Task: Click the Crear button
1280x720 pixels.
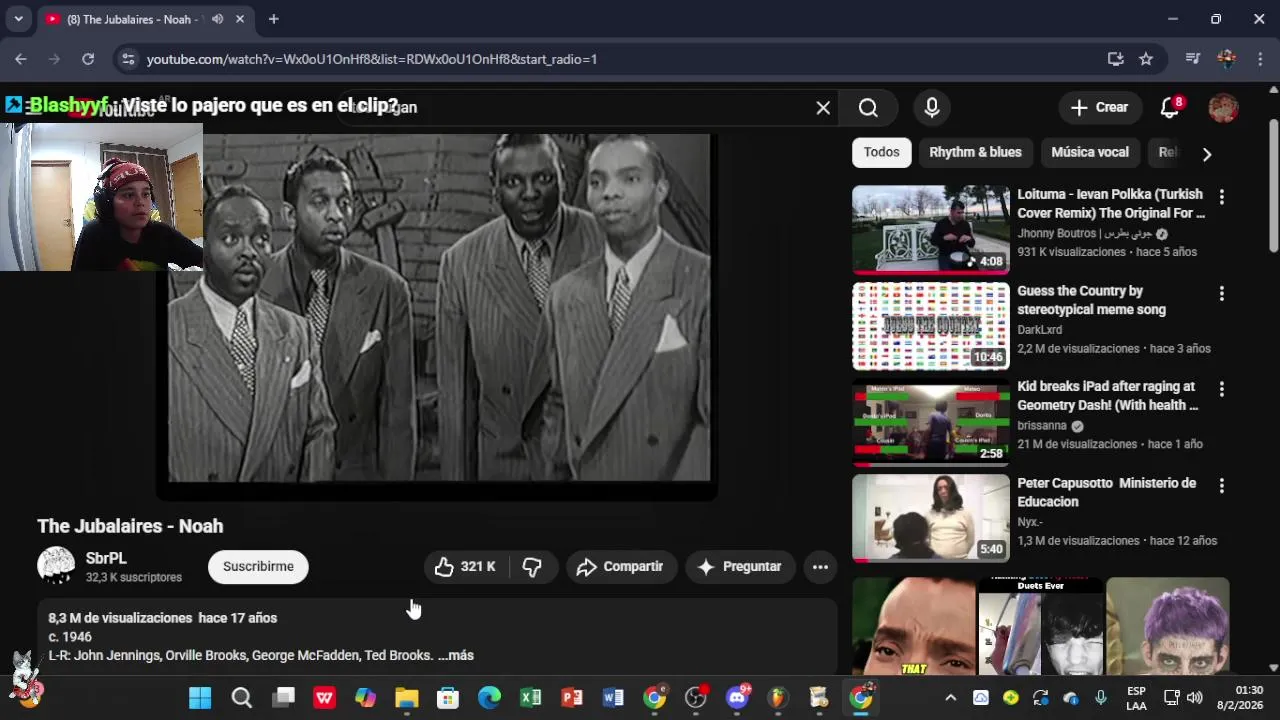Action: pyautogui.click(x=1099, y=107)
